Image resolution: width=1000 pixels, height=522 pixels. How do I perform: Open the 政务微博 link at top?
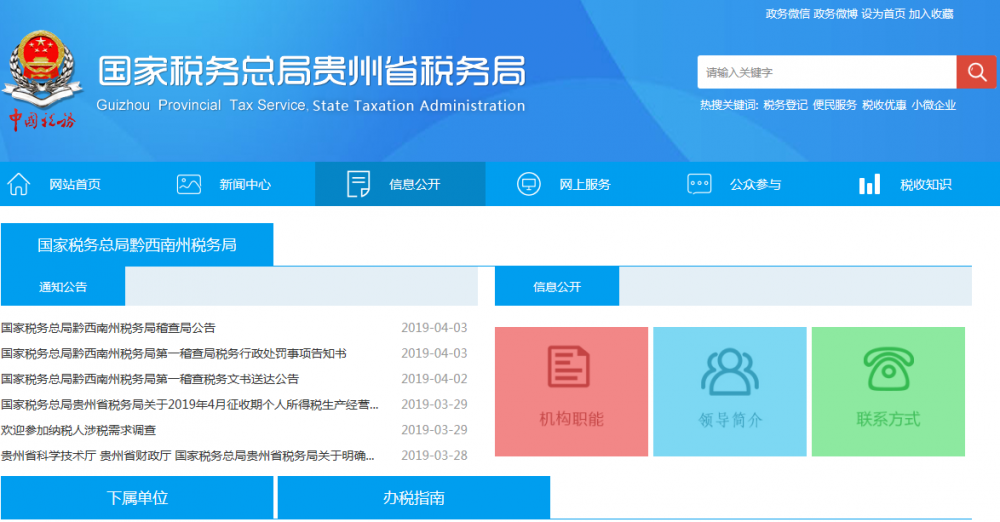[835, 14]
